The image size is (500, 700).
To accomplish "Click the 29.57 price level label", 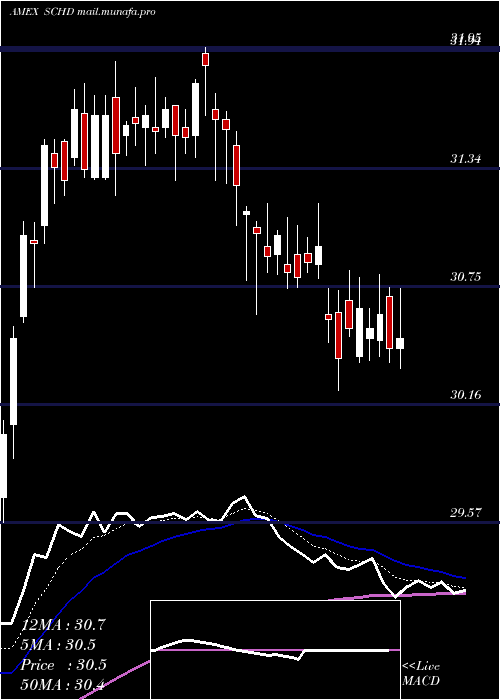I will pos(465,512).
